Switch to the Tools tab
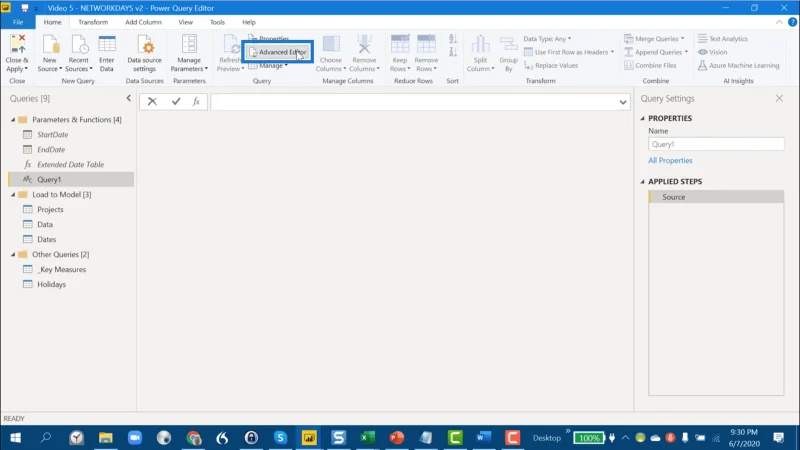This screenshot has width=800, height=450. pos(217,22)
